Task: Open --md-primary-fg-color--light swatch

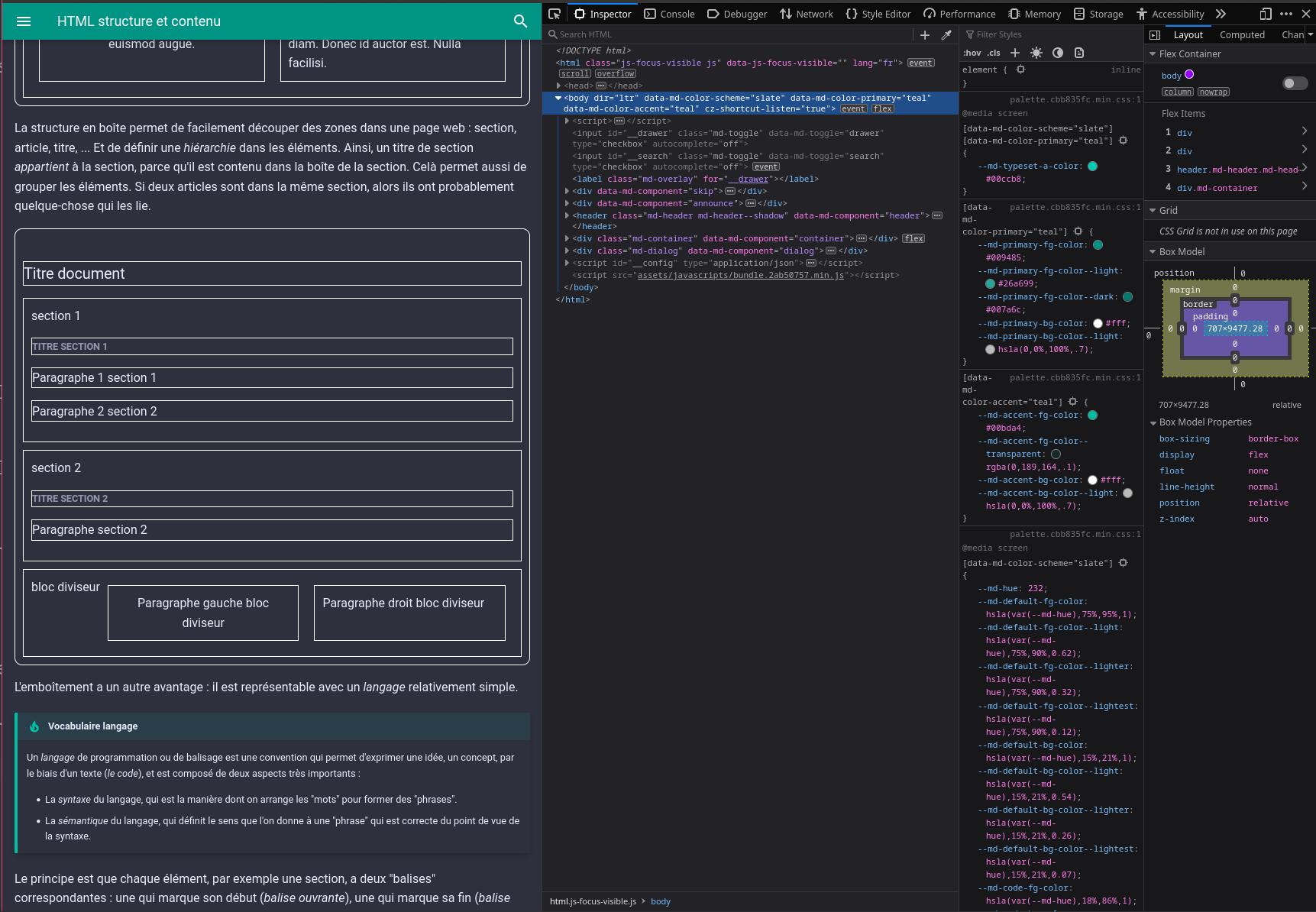Action: pyautogui.click(x=990, y=283)
